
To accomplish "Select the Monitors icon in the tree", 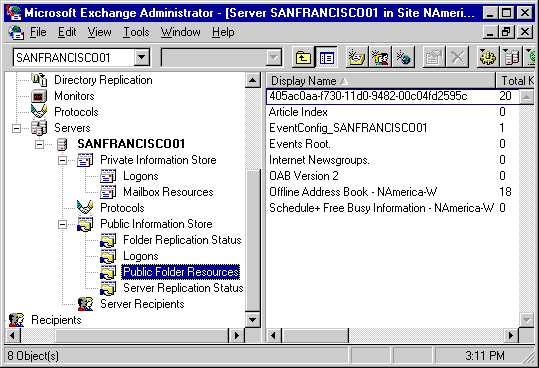I will (x=38, y=96).
